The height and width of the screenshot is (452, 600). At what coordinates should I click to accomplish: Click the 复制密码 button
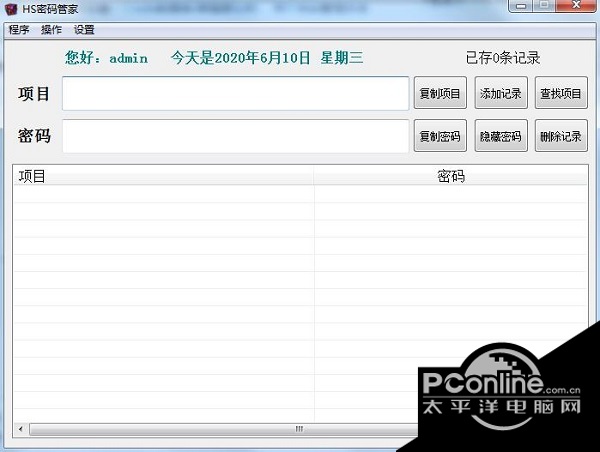(x=440, y=136)
